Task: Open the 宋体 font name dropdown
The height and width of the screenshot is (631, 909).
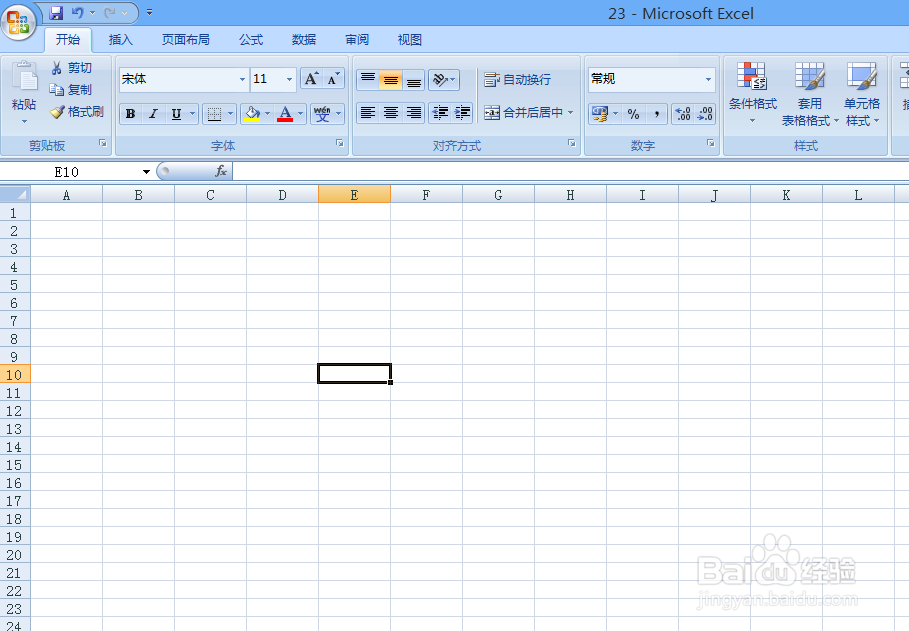Action: point(242,79)
